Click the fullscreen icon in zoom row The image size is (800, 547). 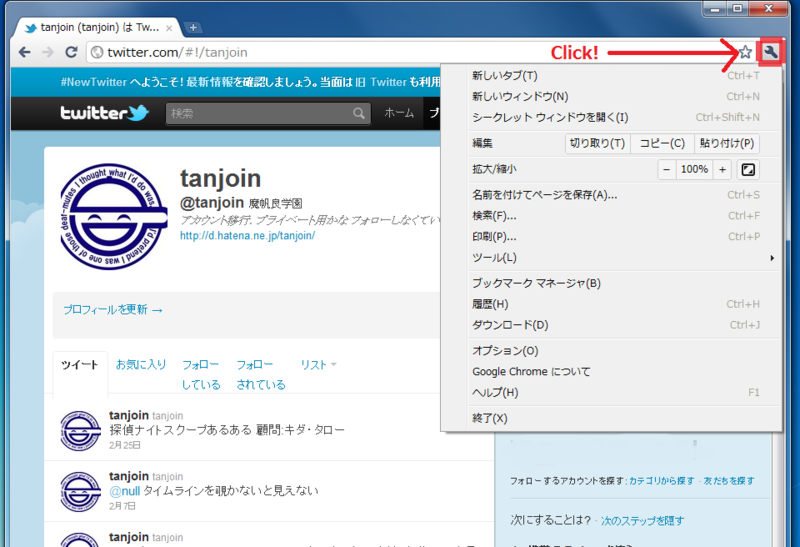point(748,169)
